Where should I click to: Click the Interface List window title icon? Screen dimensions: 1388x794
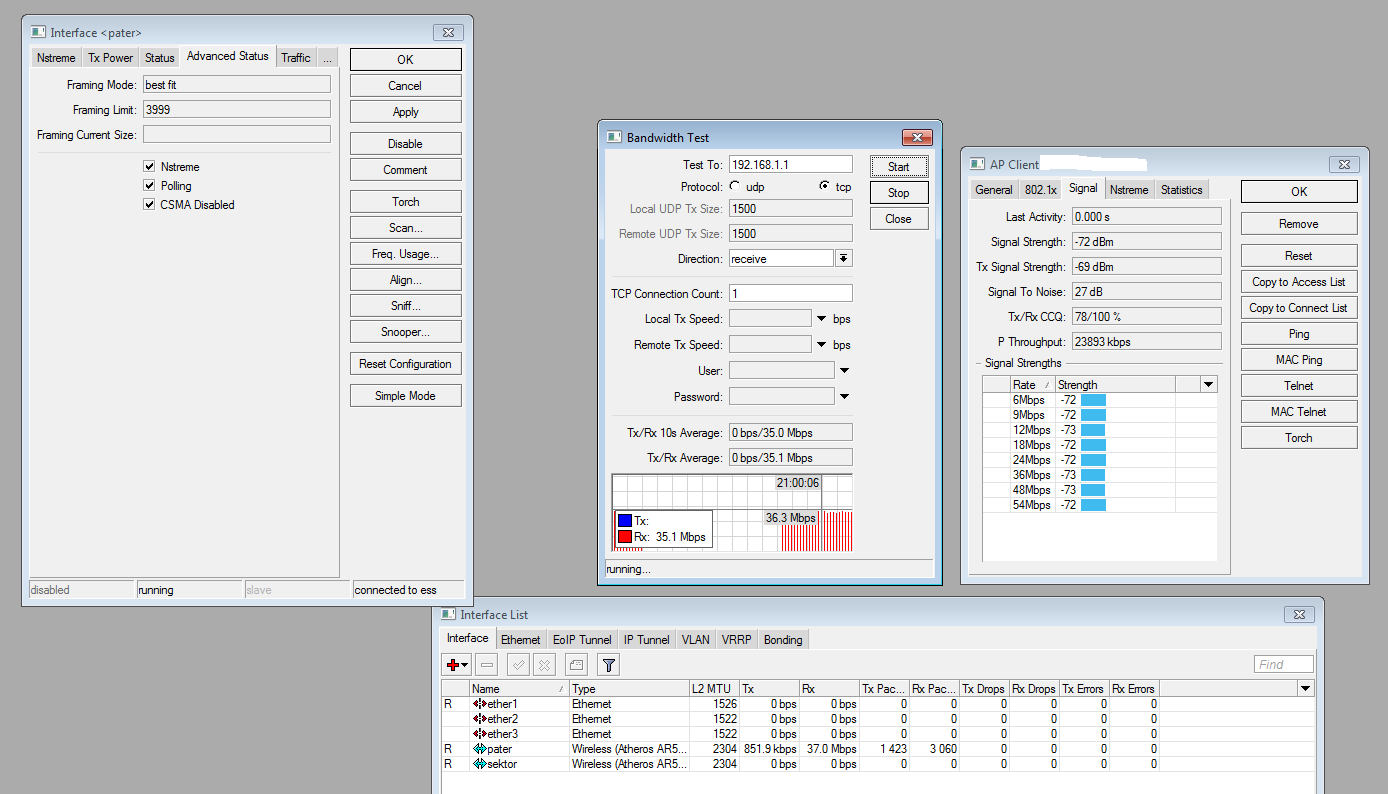(448, 614)
